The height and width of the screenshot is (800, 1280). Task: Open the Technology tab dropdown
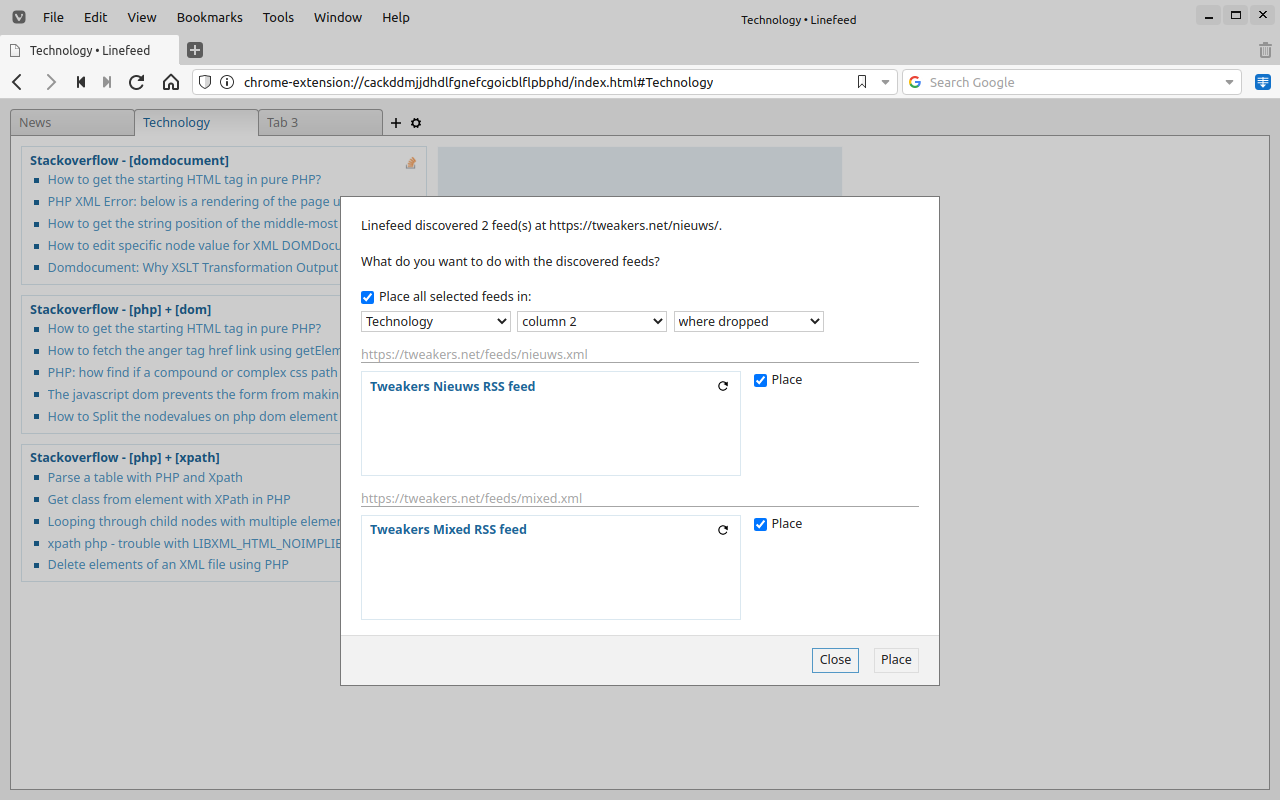coord(436,321)
